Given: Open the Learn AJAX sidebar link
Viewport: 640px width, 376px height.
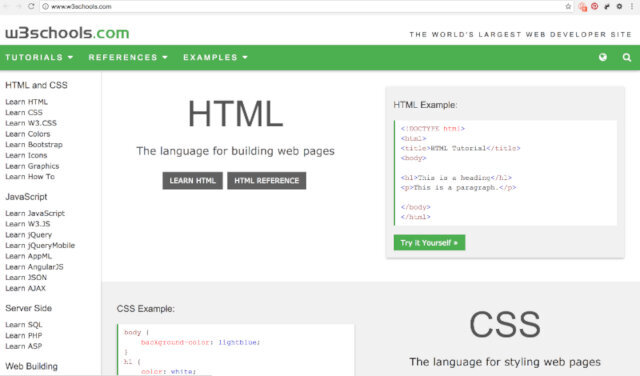Looking at the screenshot, I should [25, 288].
